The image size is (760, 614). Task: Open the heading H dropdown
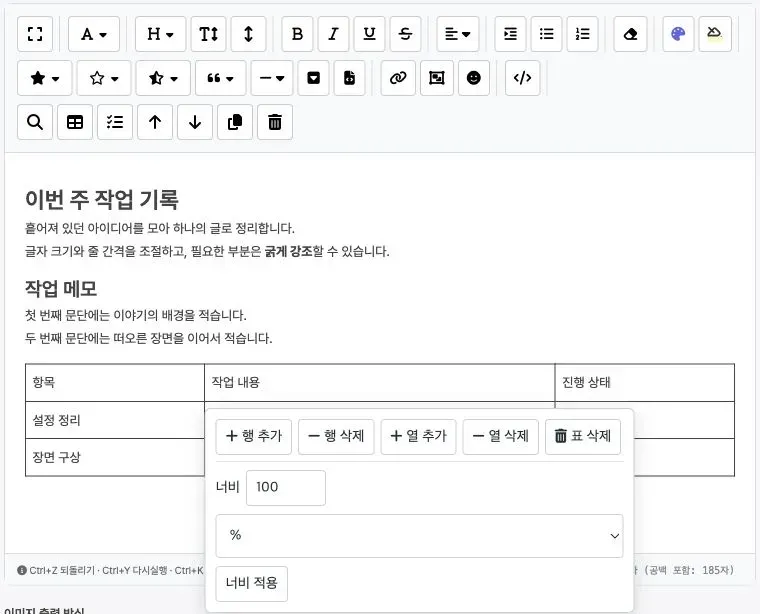[x=160, y=34]
